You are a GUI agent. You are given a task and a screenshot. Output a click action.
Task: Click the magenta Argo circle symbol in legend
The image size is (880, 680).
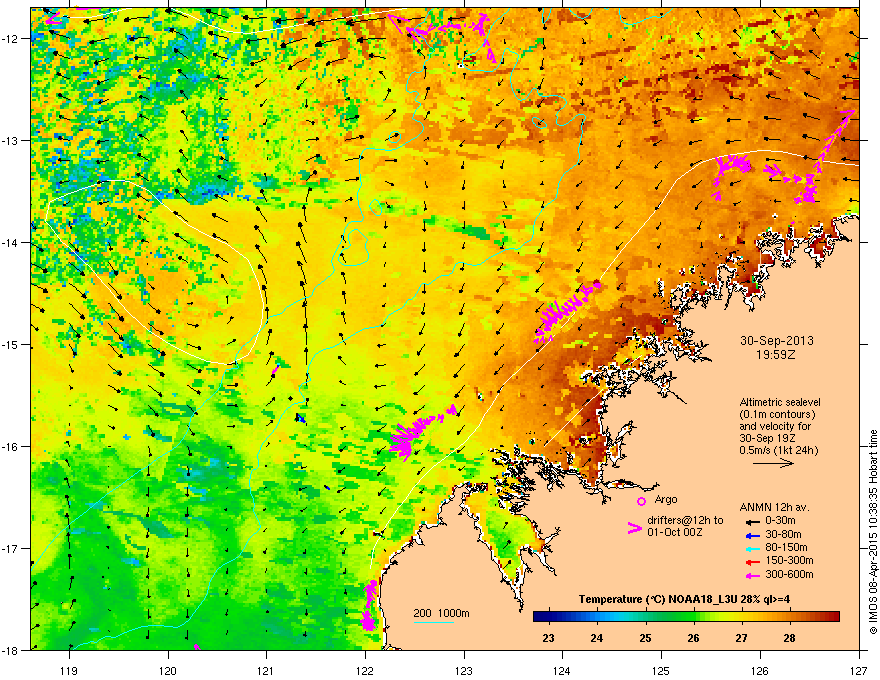click(x=641, y=501)
